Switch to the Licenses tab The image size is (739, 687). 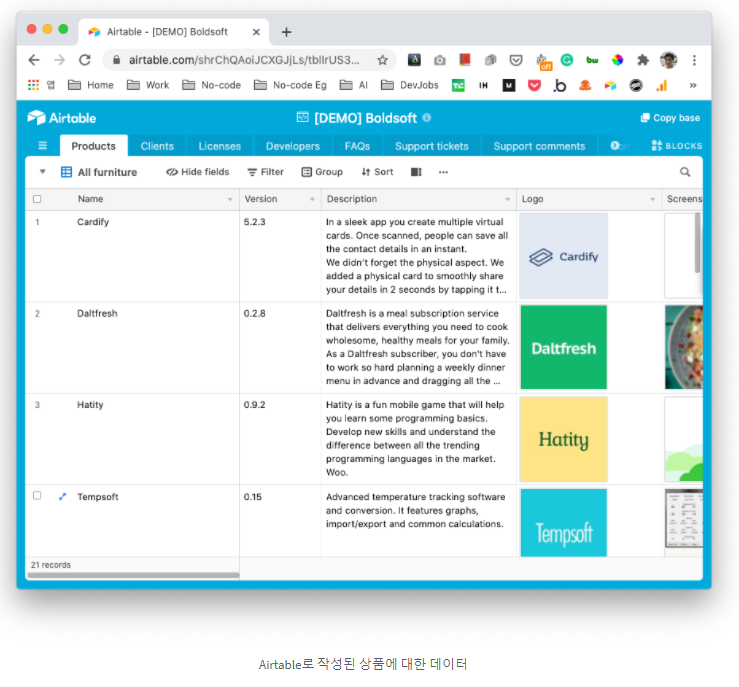(x=220, y=146)
